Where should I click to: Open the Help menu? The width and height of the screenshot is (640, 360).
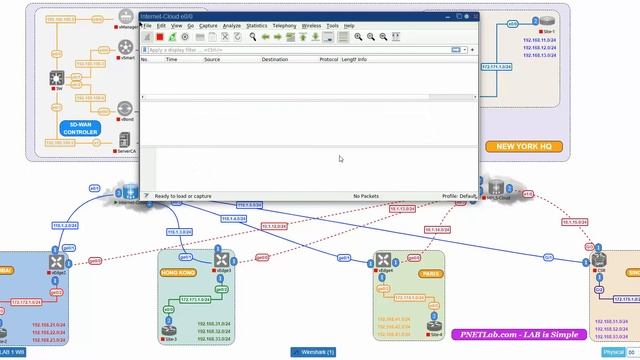(x=349, y=26)
